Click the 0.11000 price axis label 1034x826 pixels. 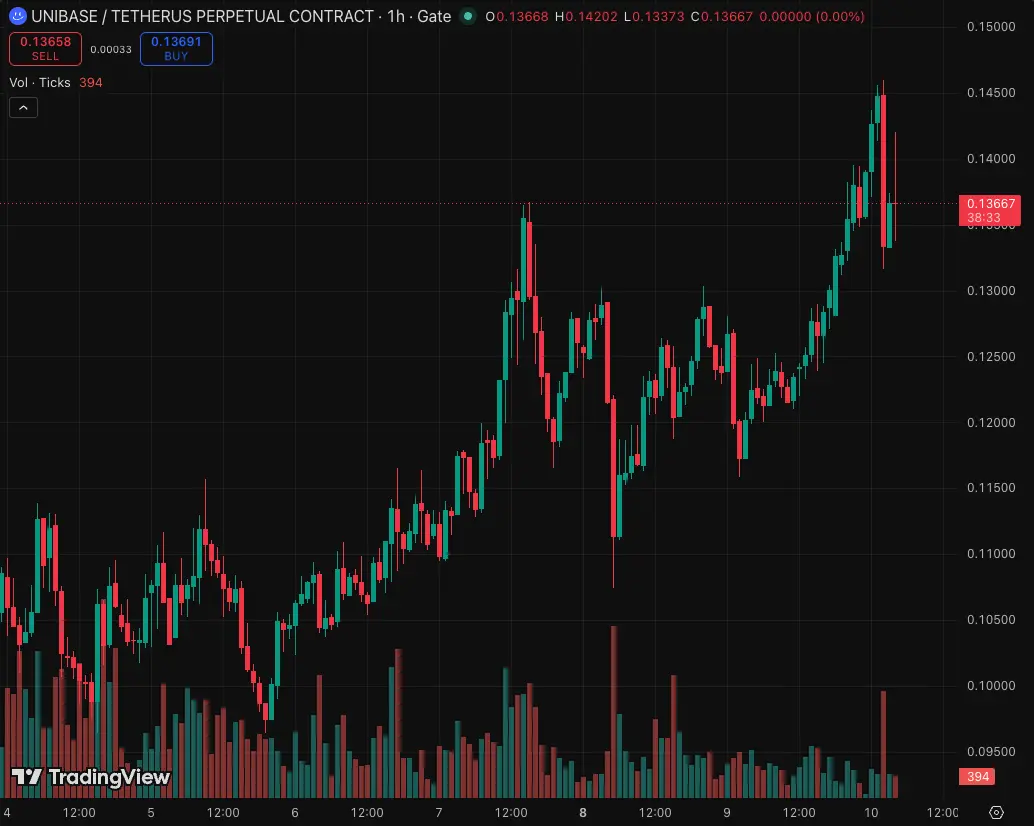[x=991, y=553]
